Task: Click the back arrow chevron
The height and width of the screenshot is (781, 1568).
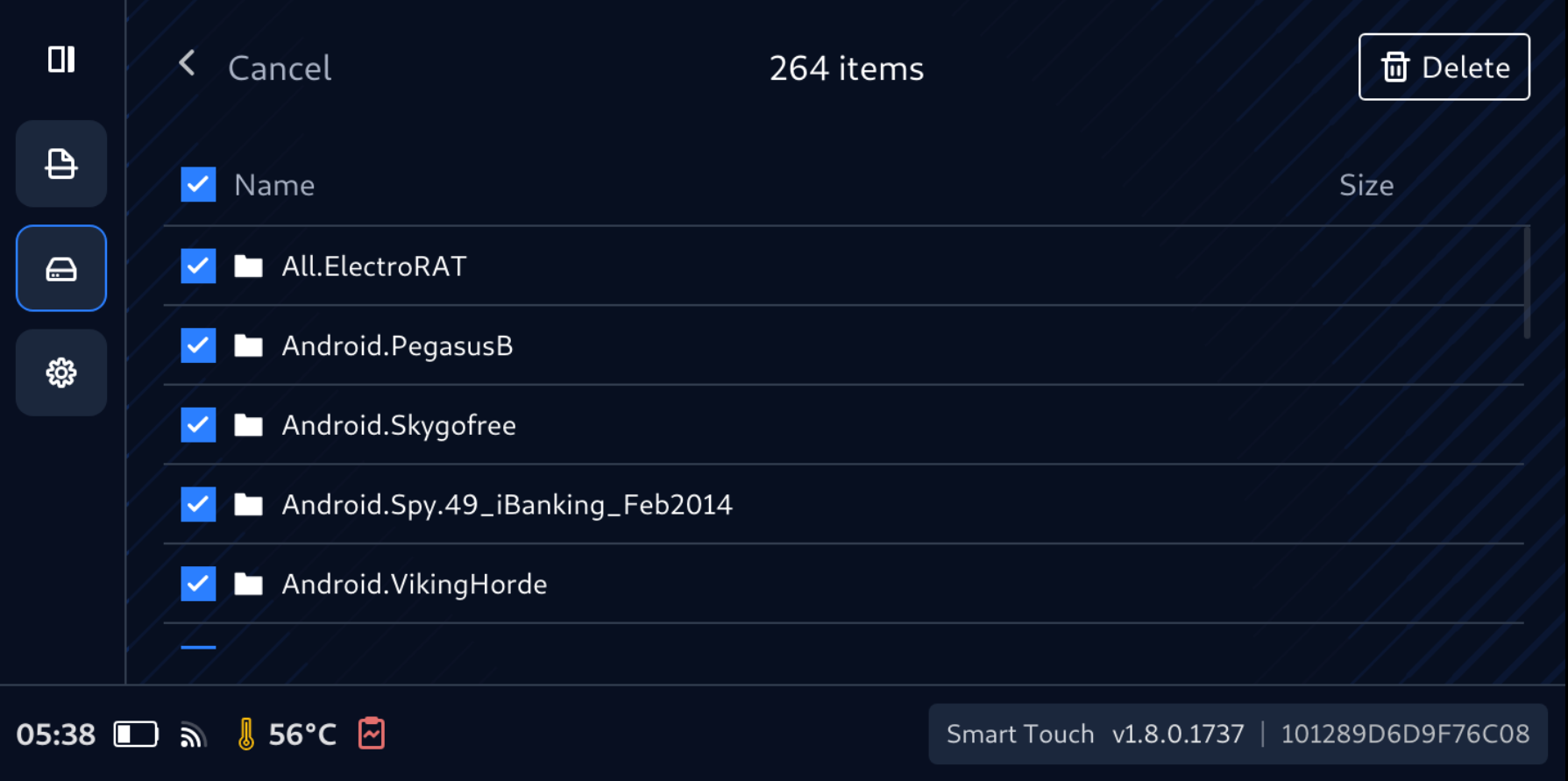Action: (187, 63)
